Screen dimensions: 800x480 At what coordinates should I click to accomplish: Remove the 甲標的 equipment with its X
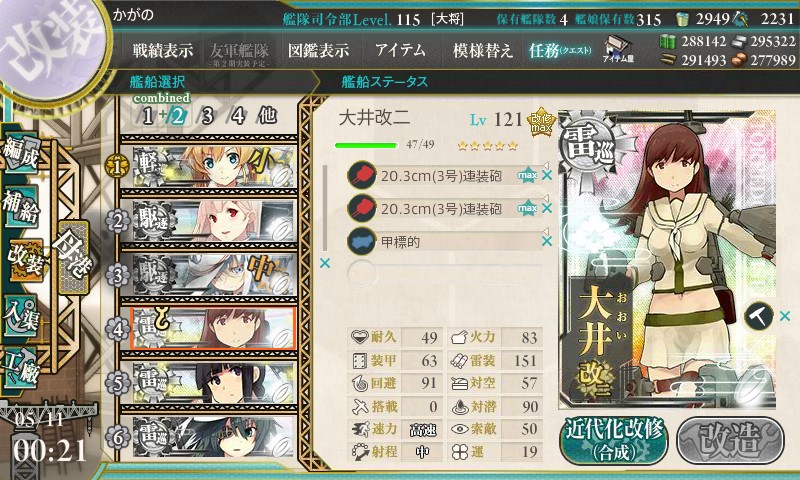(547, 241)
